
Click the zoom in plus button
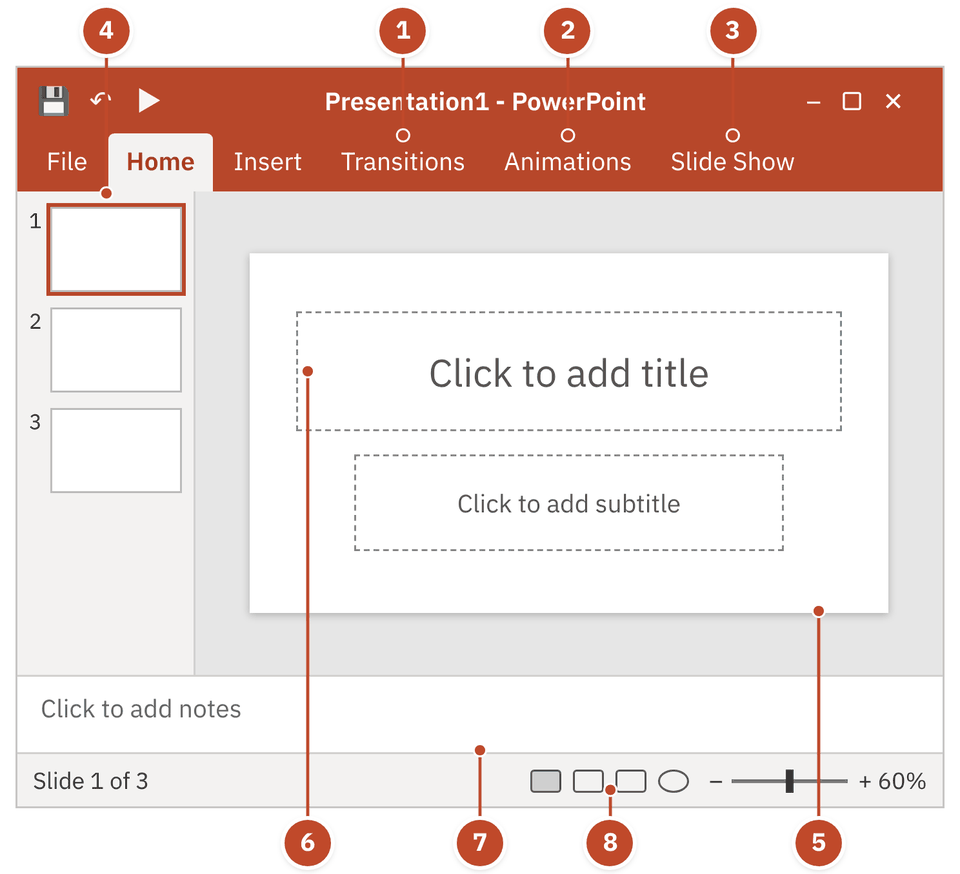[x=865, y=782]
